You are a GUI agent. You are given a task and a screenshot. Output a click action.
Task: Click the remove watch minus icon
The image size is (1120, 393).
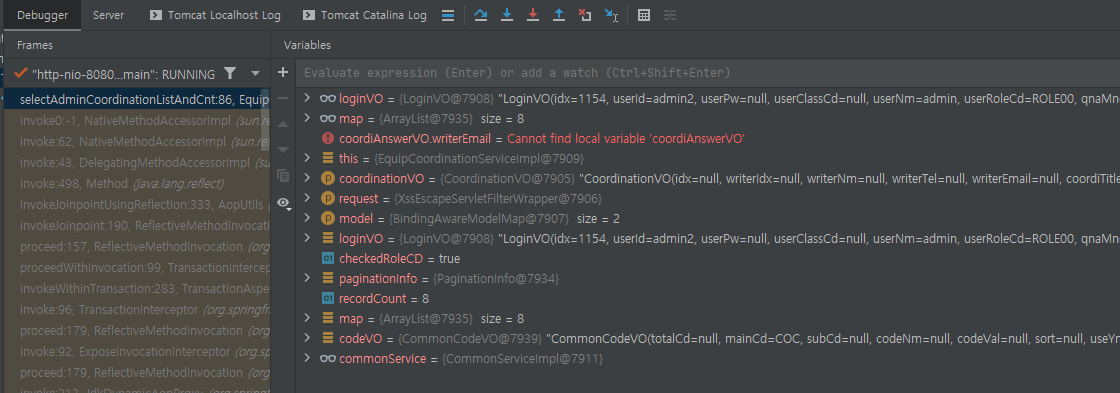point(283,98)
